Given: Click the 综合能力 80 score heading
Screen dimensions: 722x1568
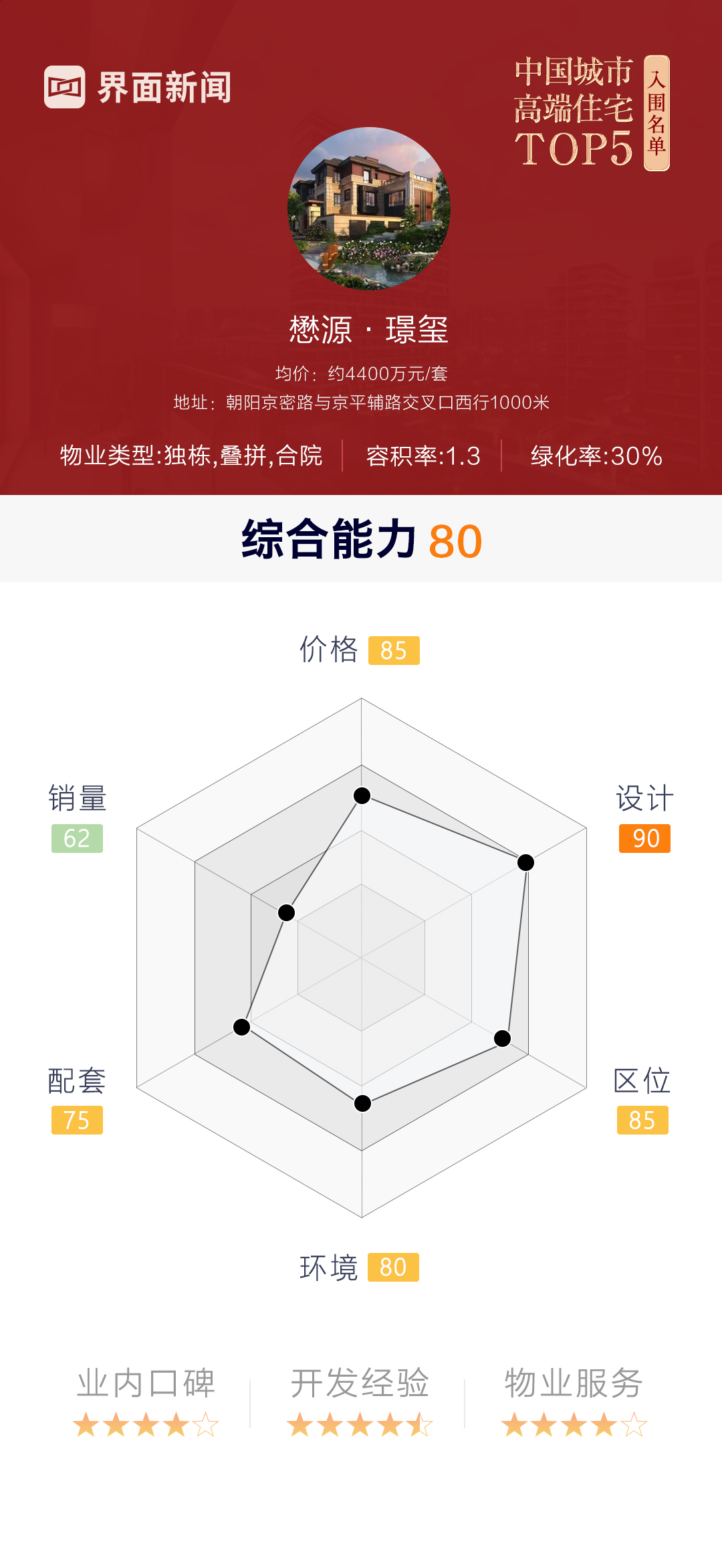Looking at the screenshot, I should coord(362,540).
